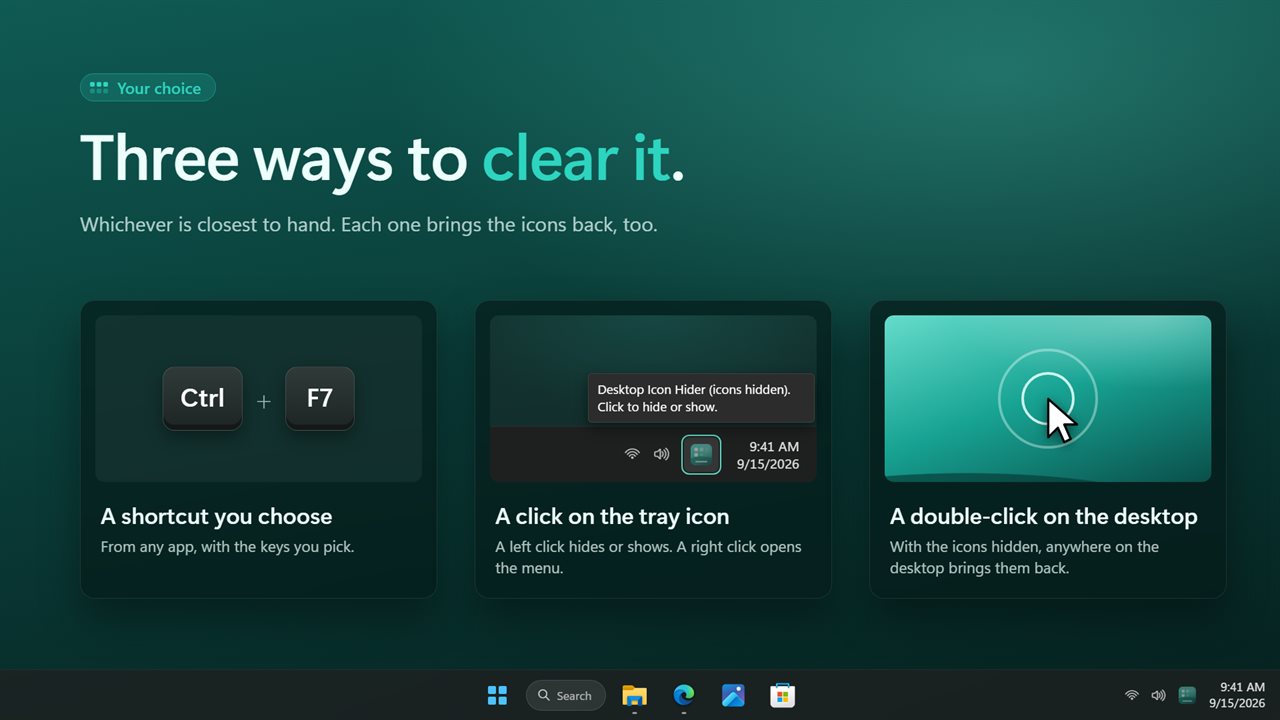Click the dots grid icon beside "Your choice"

click(x=98, y=88)
